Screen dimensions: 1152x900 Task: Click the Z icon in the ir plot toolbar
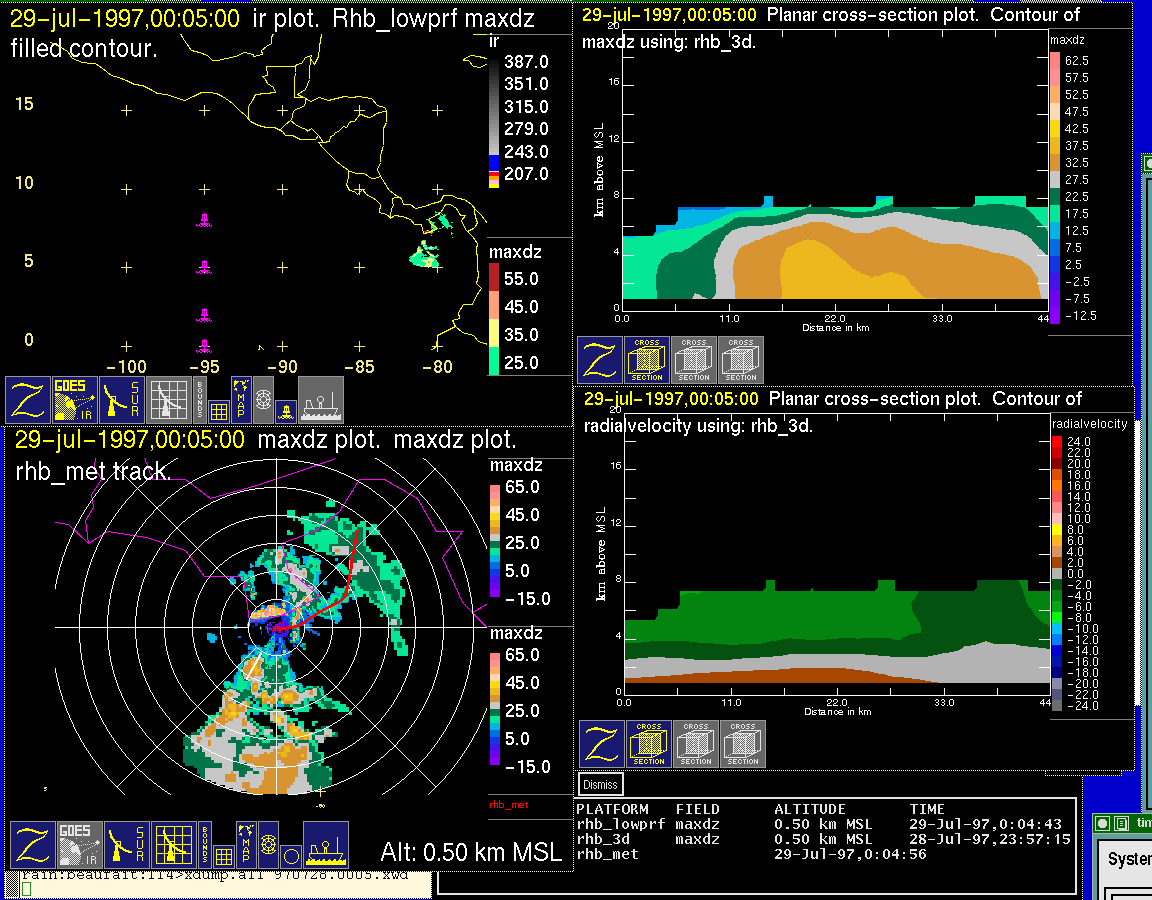pos(29,400)
